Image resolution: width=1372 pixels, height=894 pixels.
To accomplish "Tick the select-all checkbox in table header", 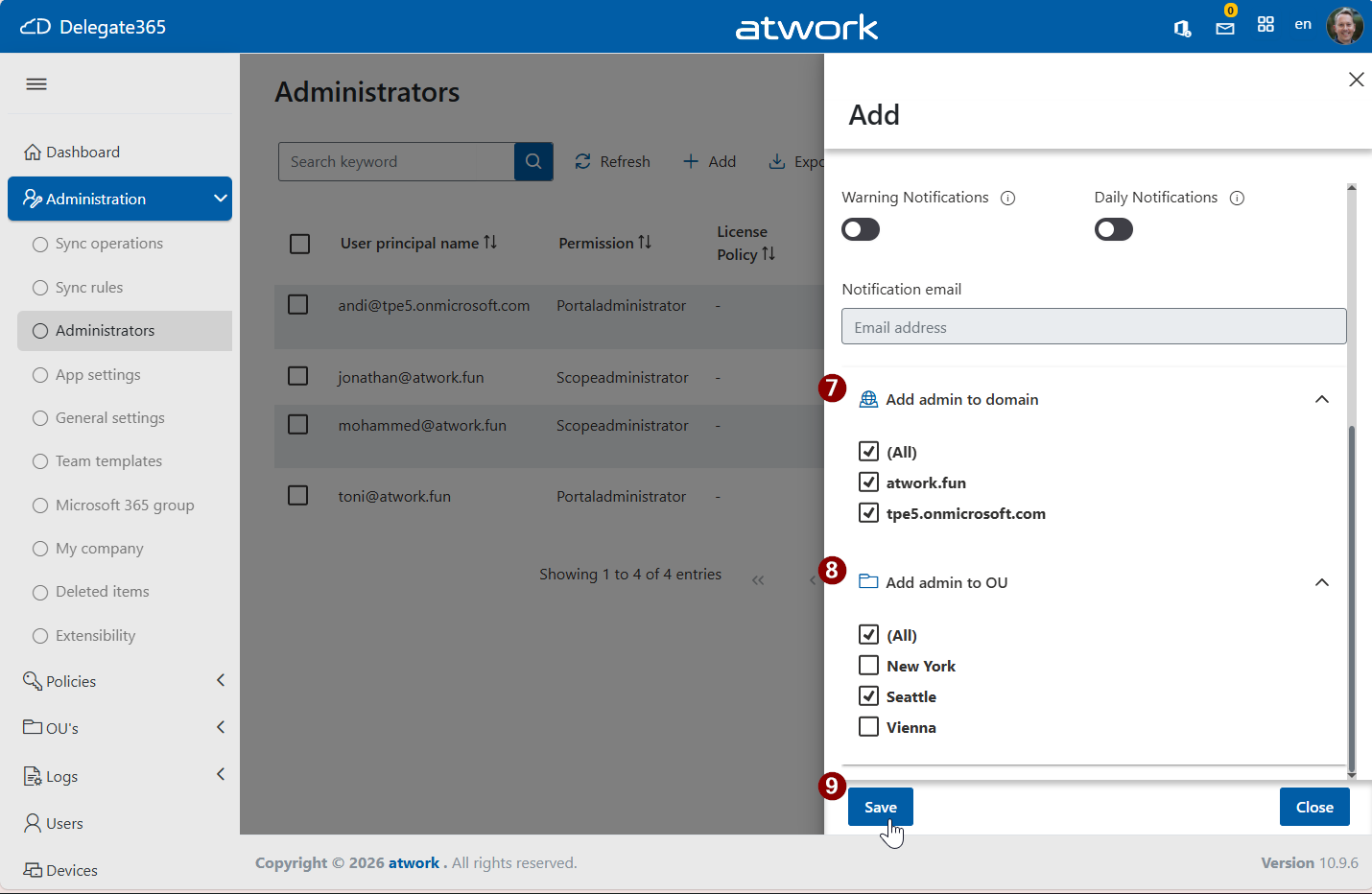I will pyautogui.click(x=299, y=244).
